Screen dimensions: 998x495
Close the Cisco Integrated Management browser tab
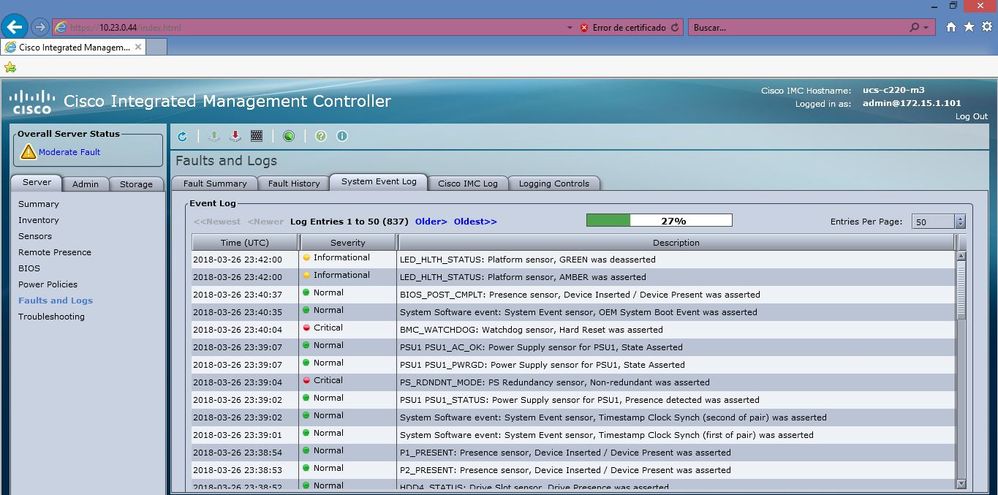(138, 47)
